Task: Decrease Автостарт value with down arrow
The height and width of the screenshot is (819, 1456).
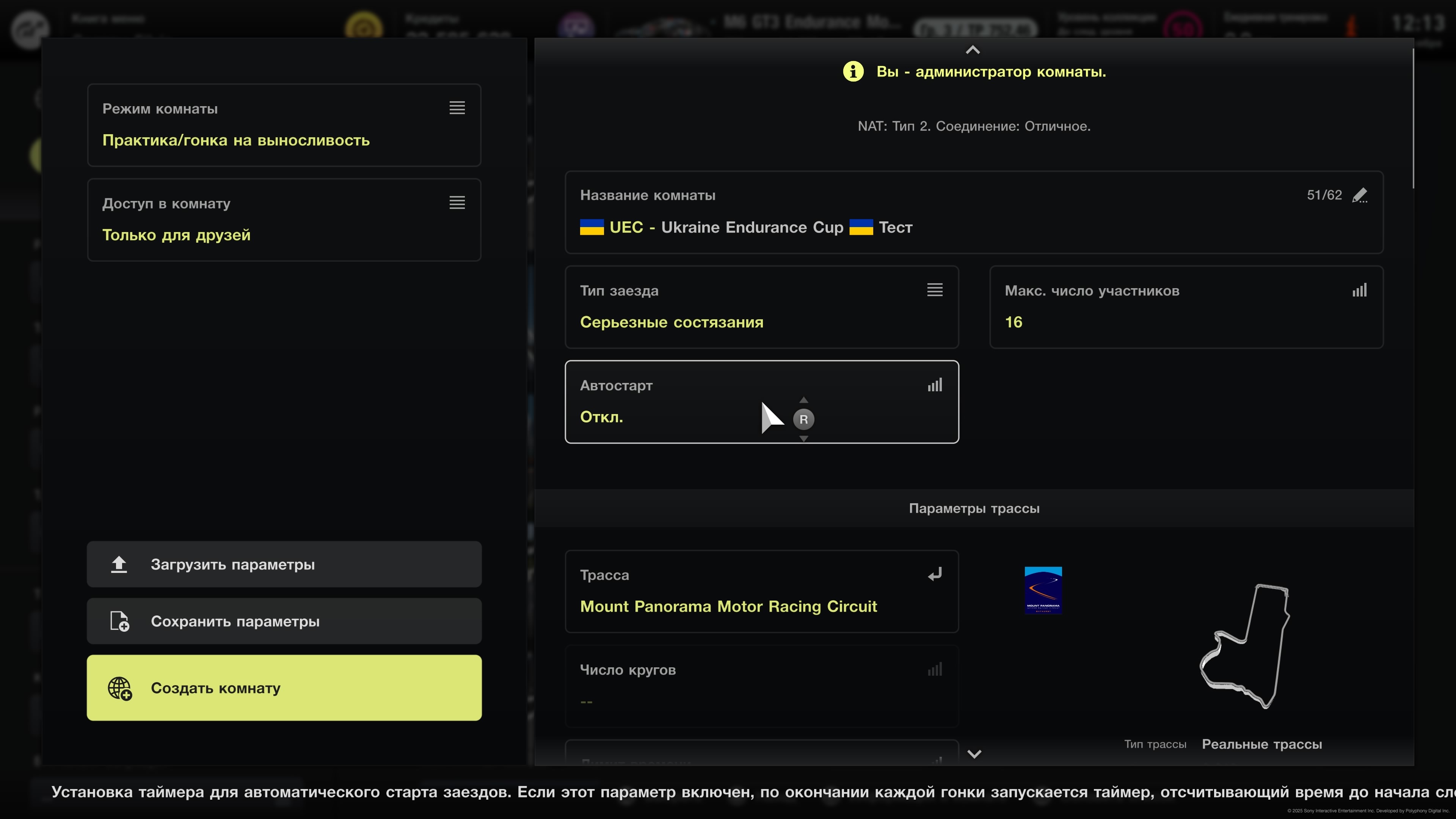Action: [803, 439]
